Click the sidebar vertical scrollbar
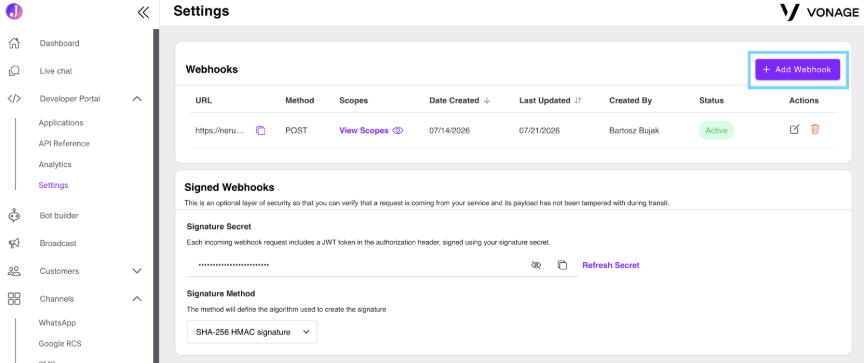The image size is (864, 363). point(156,196)
